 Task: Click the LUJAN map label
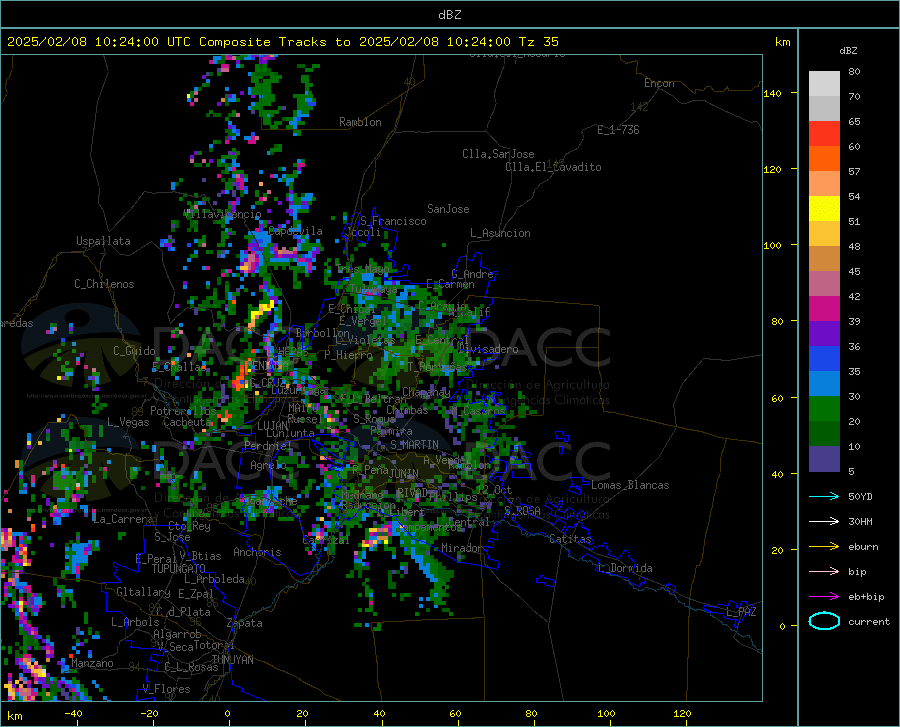click(x=272, y=426)
